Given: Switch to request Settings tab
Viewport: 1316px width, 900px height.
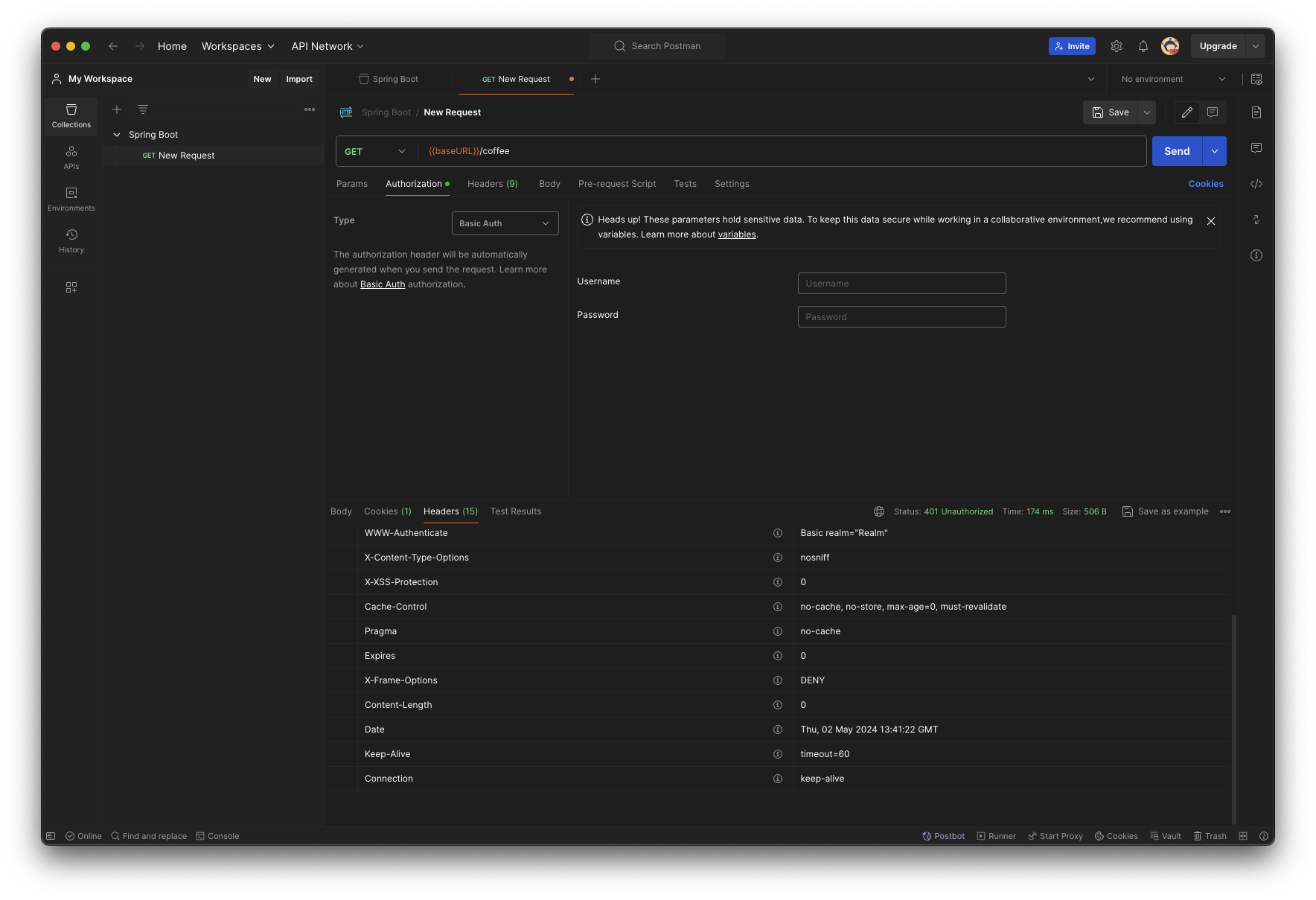Looking at the screenshot, I should tap(732, 184).
